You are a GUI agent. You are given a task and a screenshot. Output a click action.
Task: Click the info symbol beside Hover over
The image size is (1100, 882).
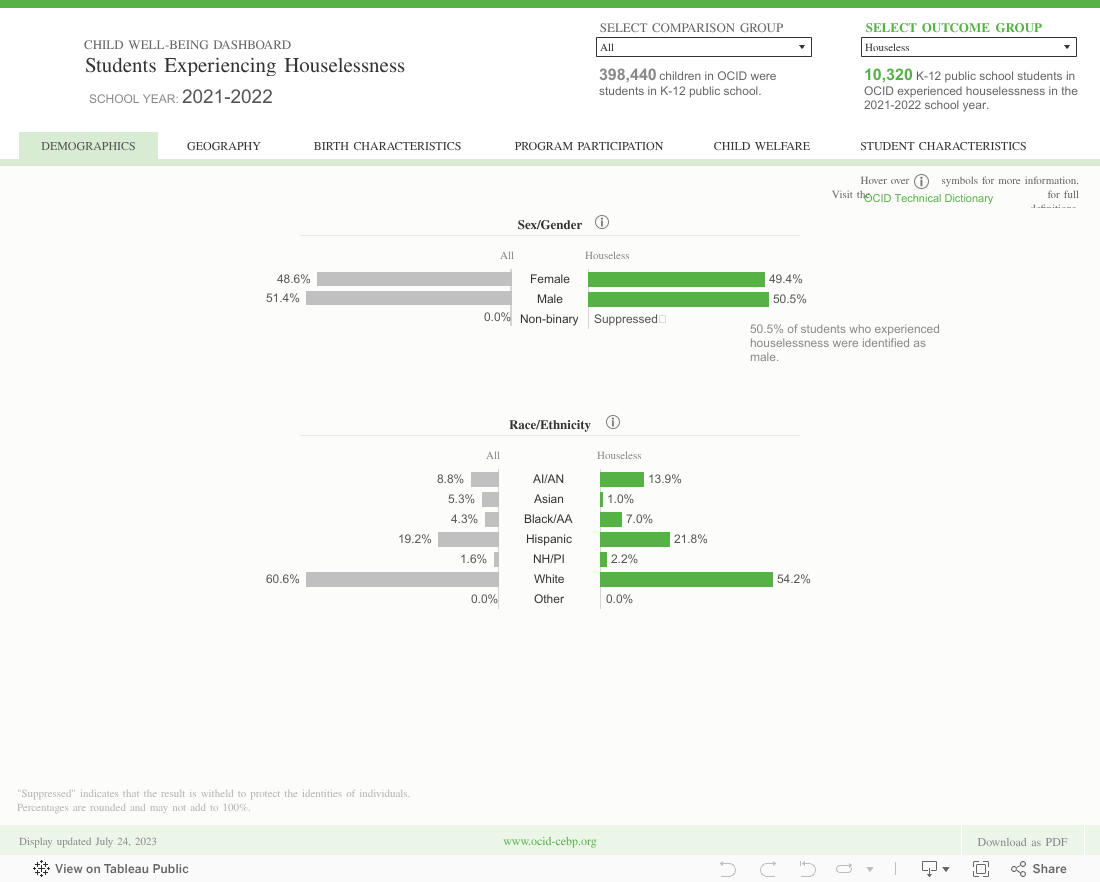[x=921, y=182]
